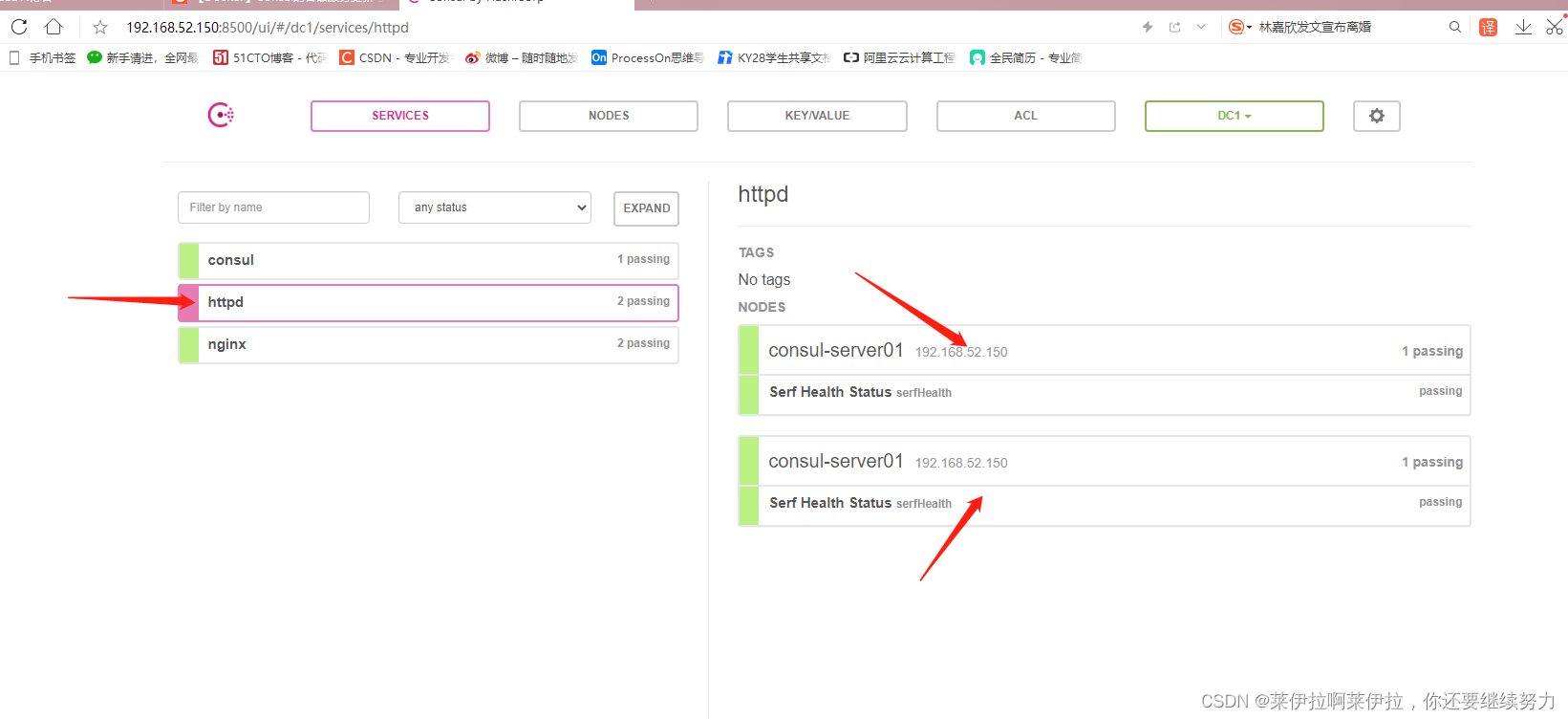This screenshot has width=1568, height=719.
Task: Click the '2 passing' count on httpd row
Action: point(643,301)
